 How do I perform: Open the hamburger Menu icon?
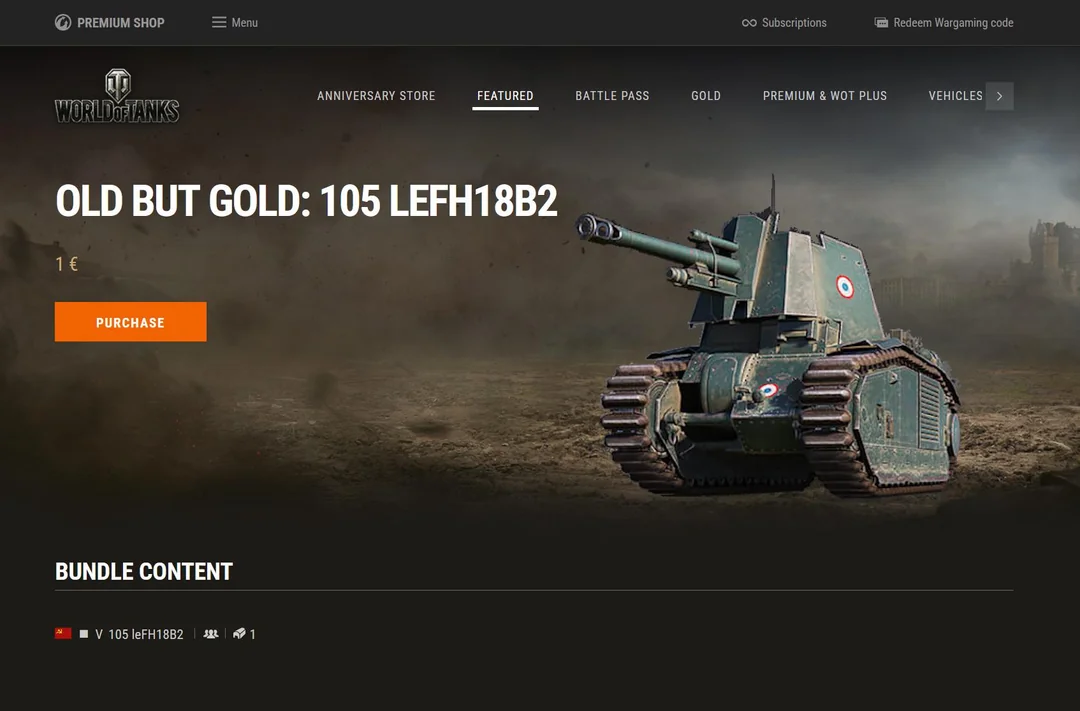click(x=219, y=23)
